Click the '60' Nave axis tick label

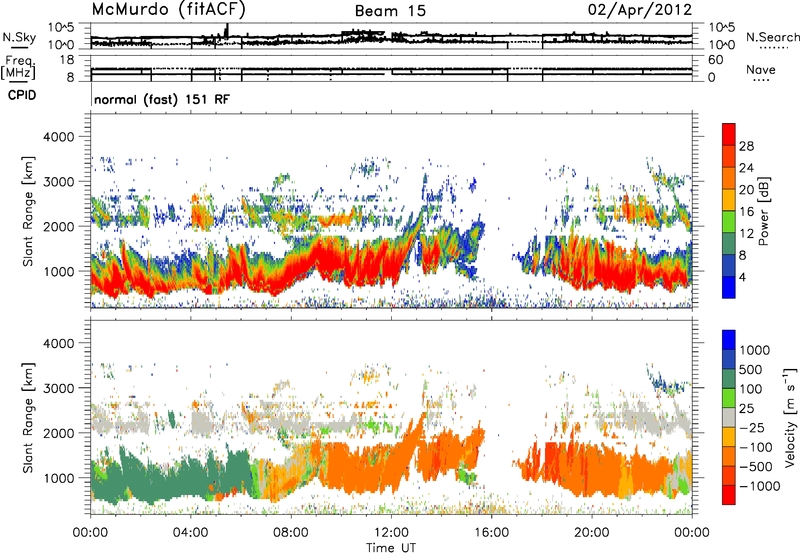pos(715,60)
